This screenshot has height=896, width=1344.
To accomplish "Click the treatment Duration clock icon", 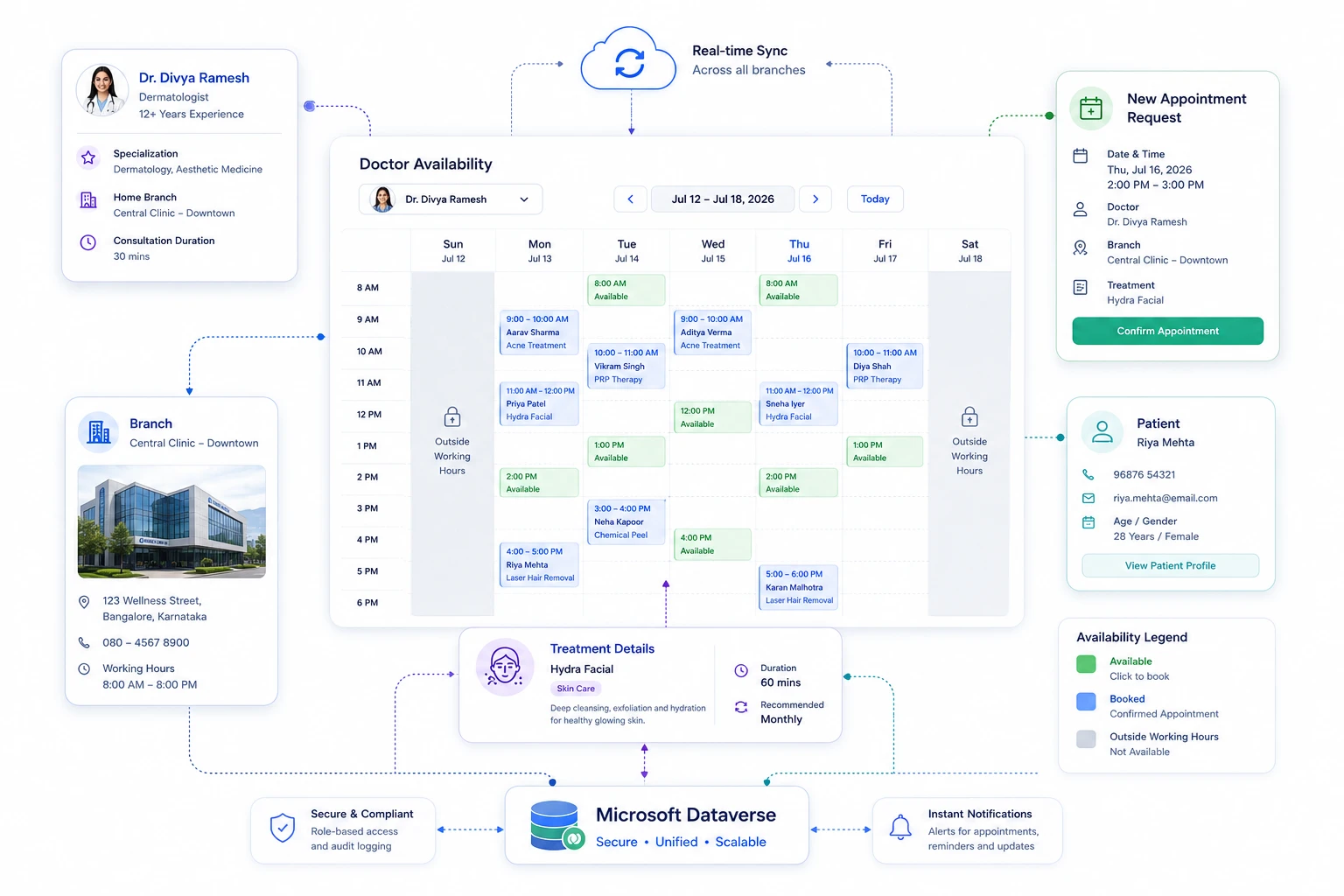I will coord(741,671).
